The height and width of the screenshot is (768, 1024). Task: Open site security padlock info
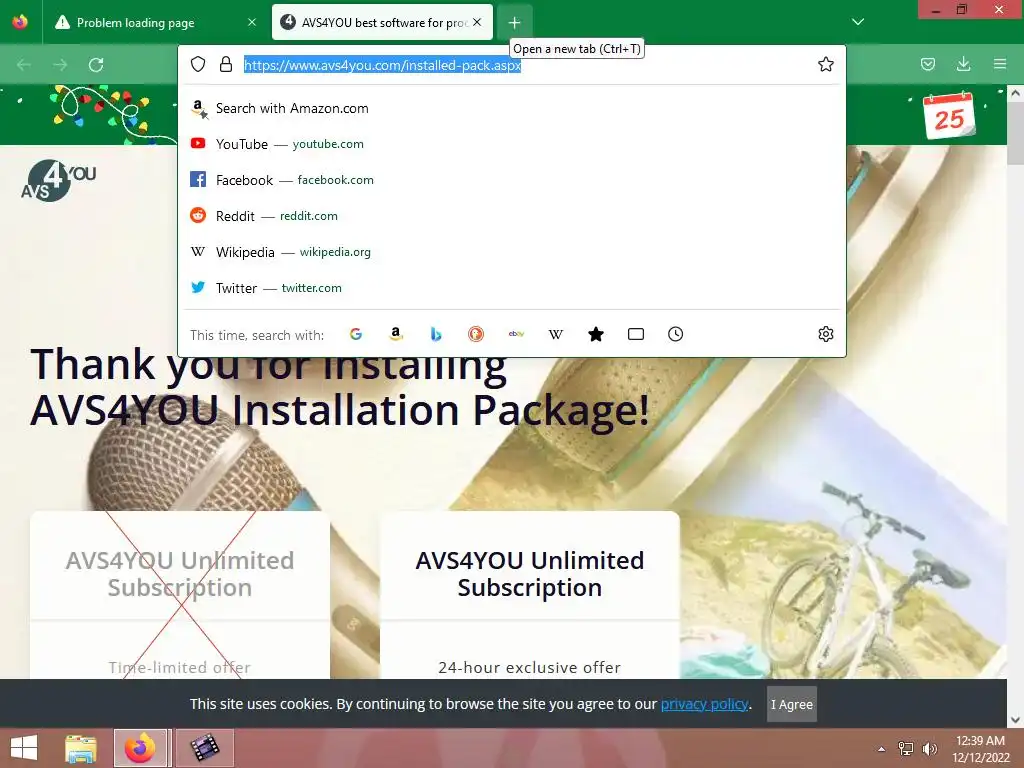226,64
